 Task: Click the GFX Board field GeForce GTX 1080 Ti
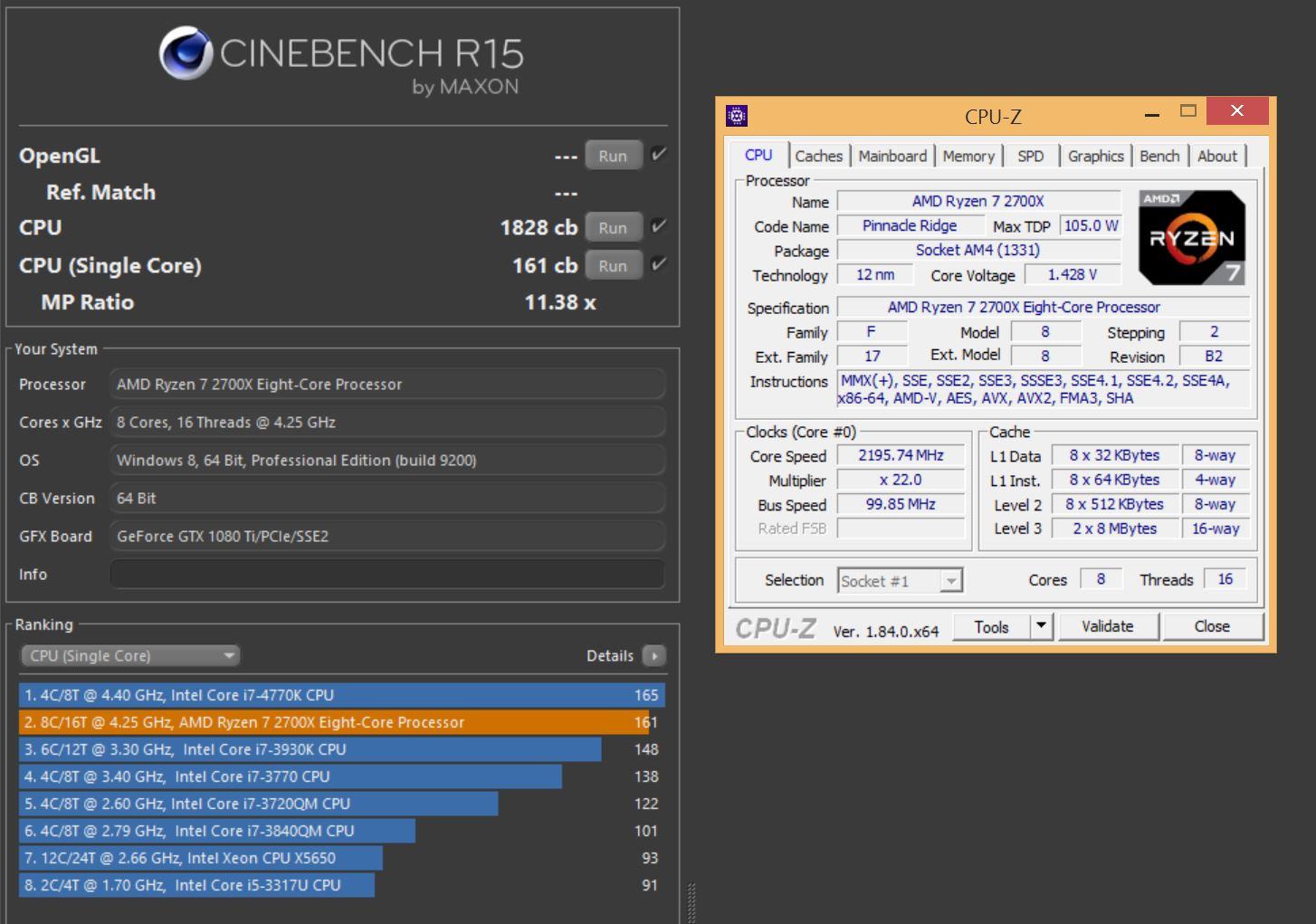point(387,536)
